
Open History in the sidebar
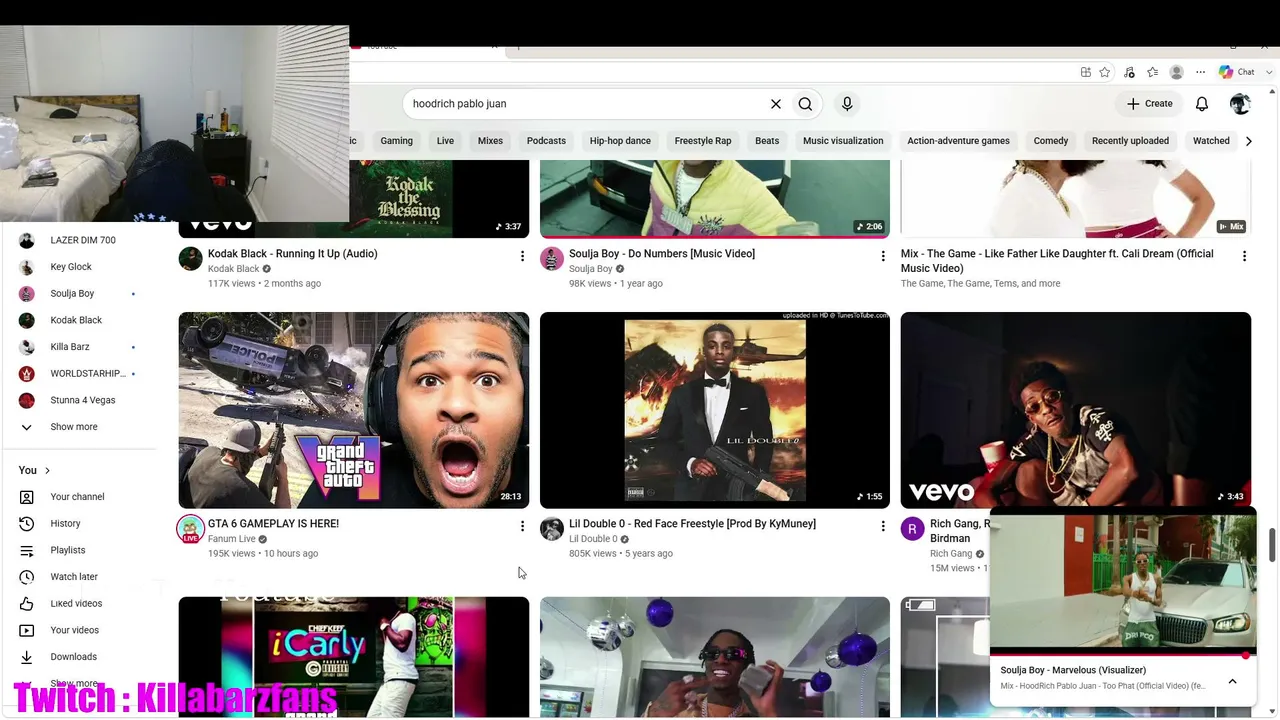(x=65, y=524)
